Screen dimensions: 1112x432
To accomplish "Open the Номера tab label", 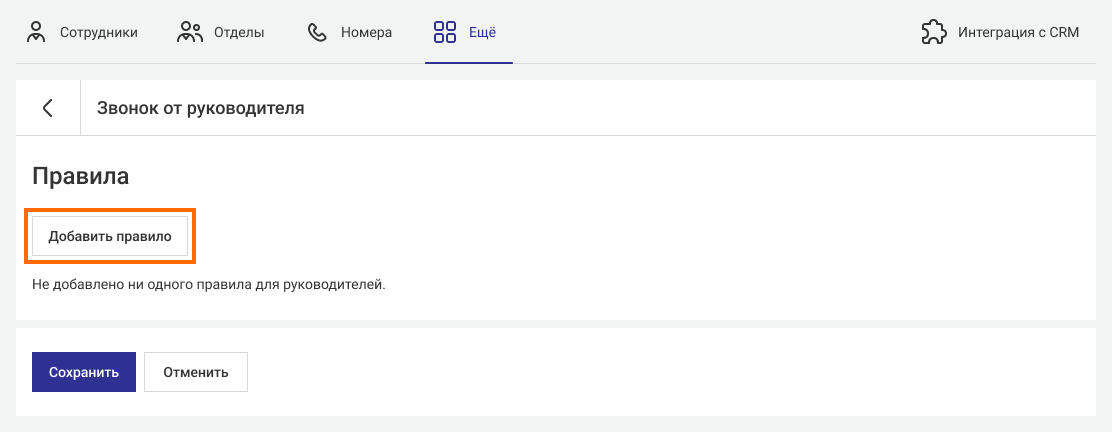I will point(366,32).
